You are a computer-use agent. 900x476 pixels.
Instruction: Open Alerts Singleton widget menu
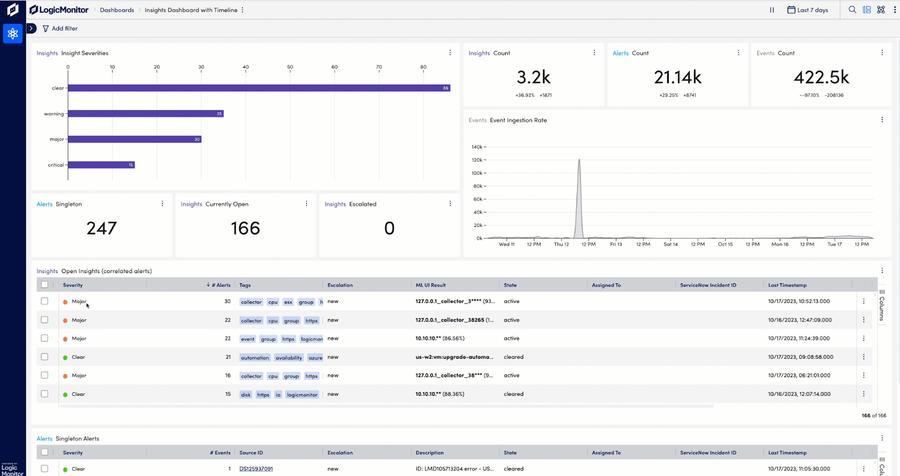[x=162, y=204]
